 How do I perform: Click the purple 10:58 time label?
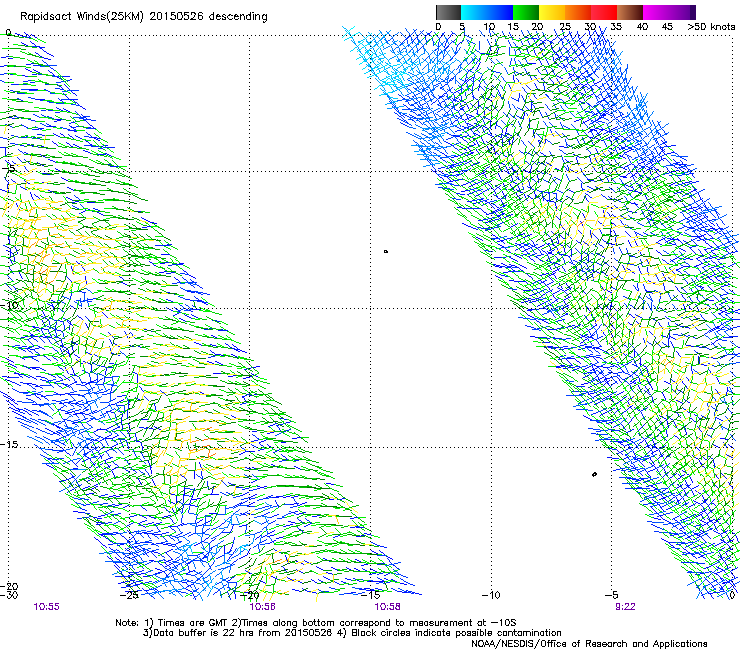click(387, 607)
